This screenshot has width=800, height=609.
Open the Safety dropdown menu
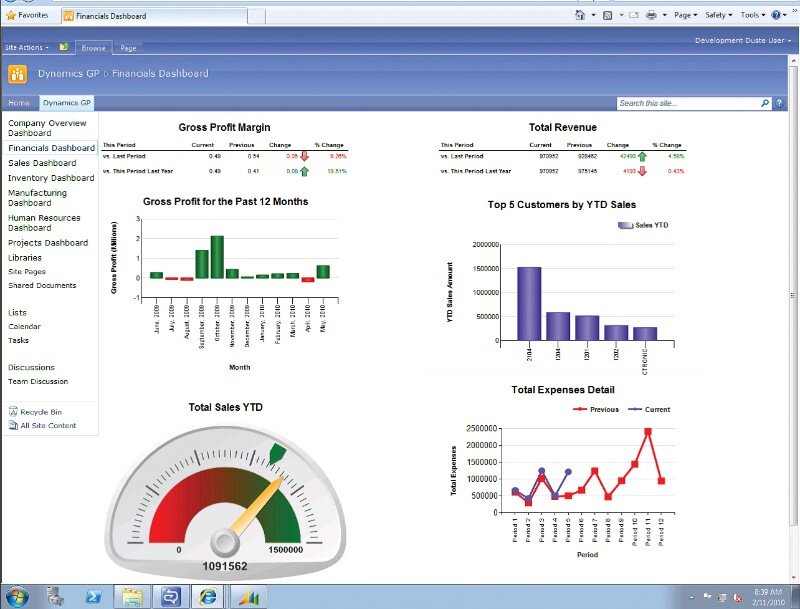[x=718, y=16]
